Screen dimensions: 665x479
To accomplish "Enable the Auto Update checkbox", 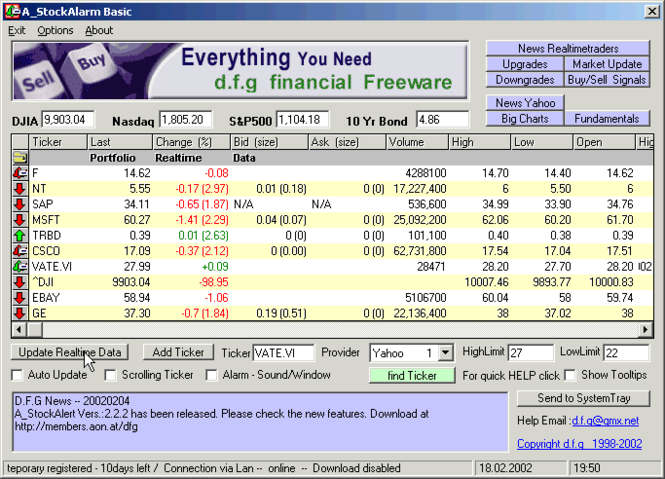I will (x=17, y=375).
